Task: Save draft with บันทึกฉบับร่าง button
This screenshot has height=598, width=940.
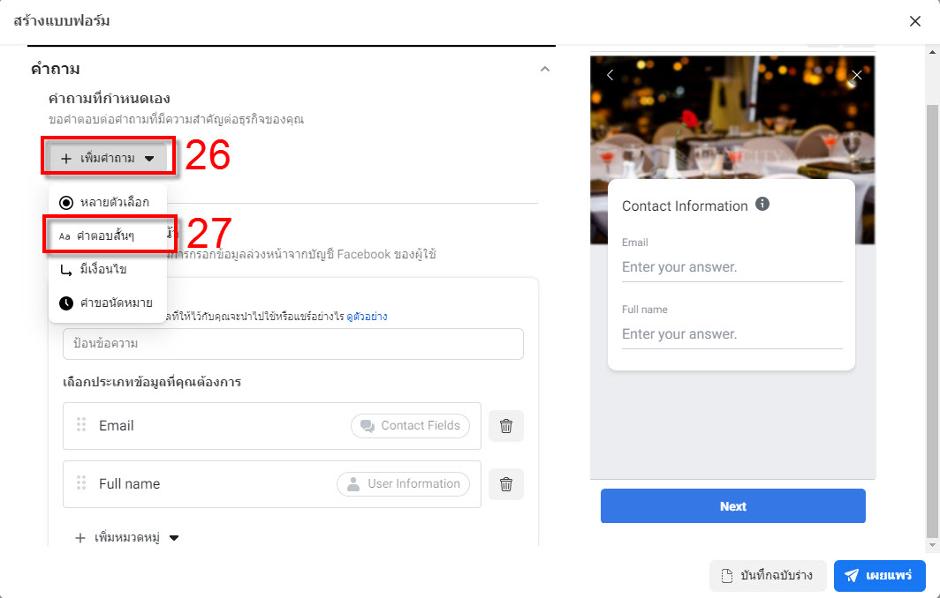Action: point(768,575)
